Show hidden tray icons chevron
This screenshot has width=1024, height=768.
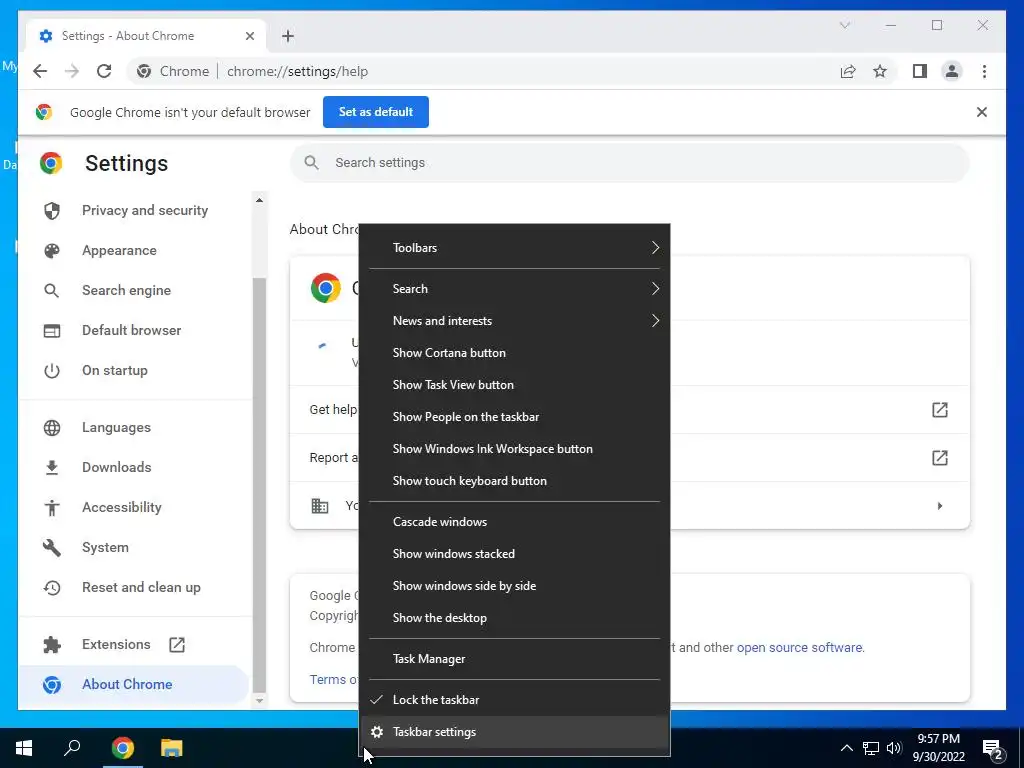pyautogui.click(x=846, y=748)
